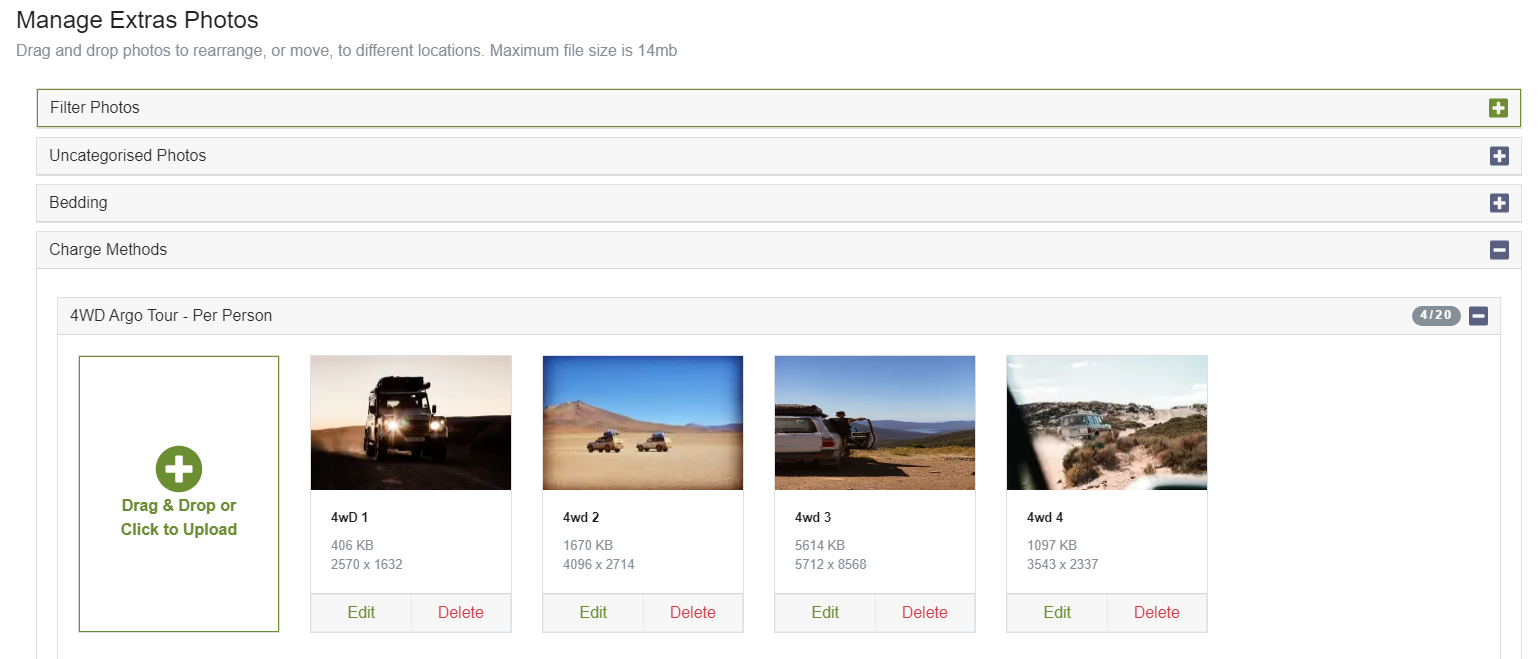Image resolution: width=1539 pixels, height=659 pixels.
Task: Toggle 4WD Argo Tour - Per Person header
Action: pyautogui.click(x=779, y=316)
